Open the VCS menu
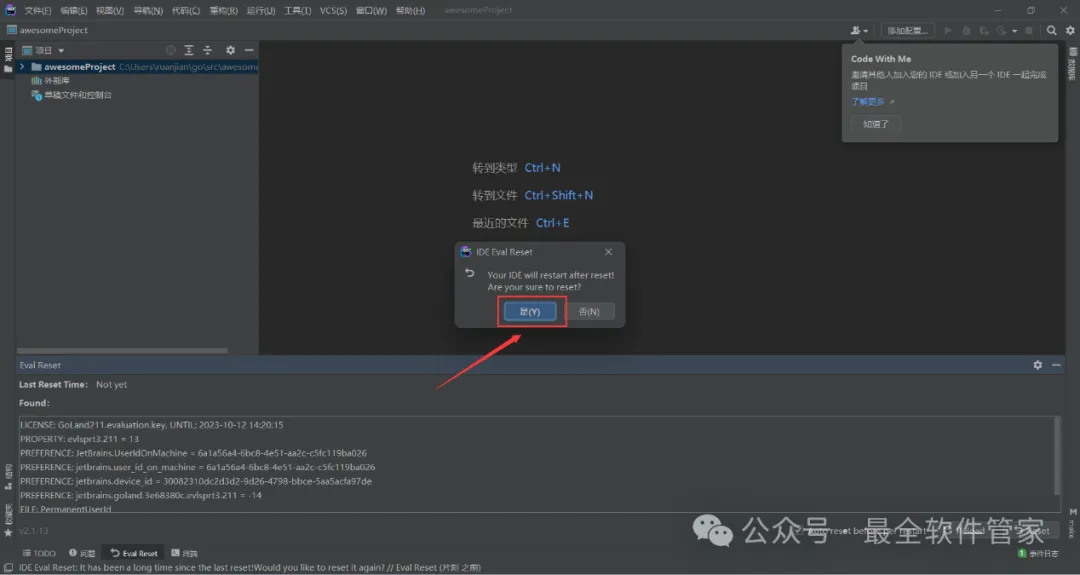Image resolution: width=1080 pixels, height=575 pixels. (x=333, y=10)
